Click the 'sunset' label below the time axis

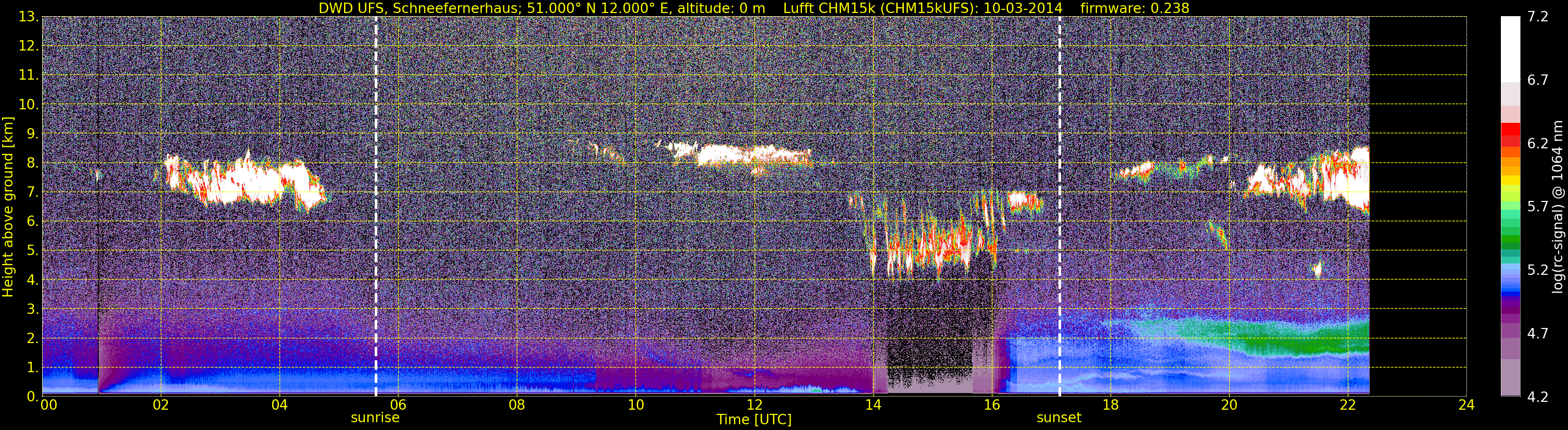(1059, 418)
